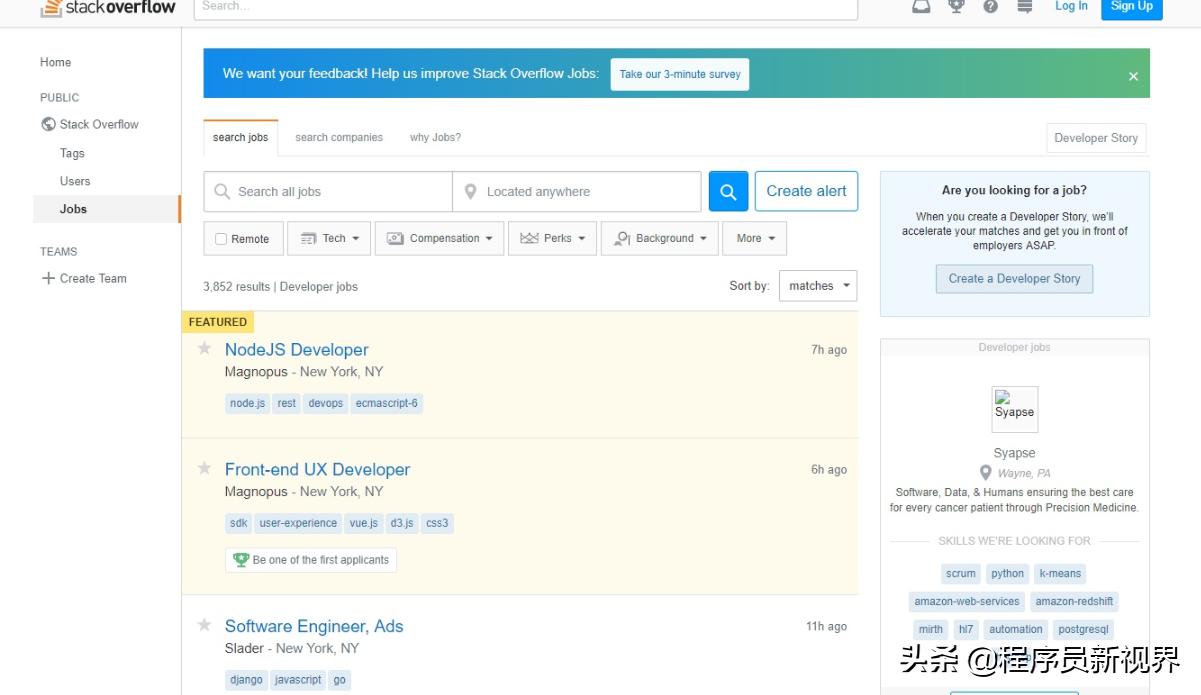Switch to the search companies tab
The width and height of the screenshot is (1201, 695).
click(x=339, y=138)
